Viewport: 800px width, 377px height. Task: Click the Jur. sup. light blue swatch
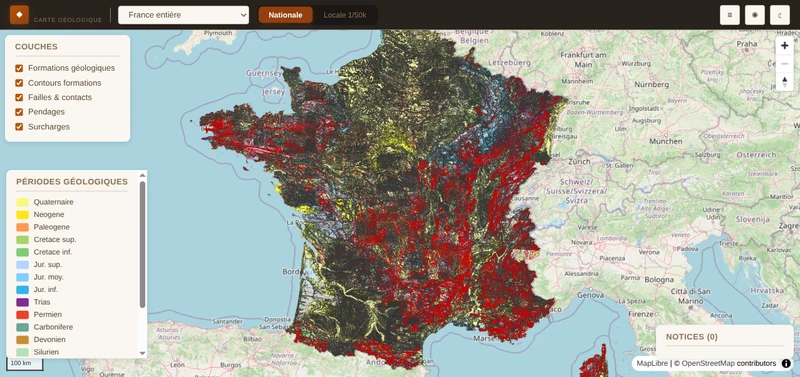22,265
